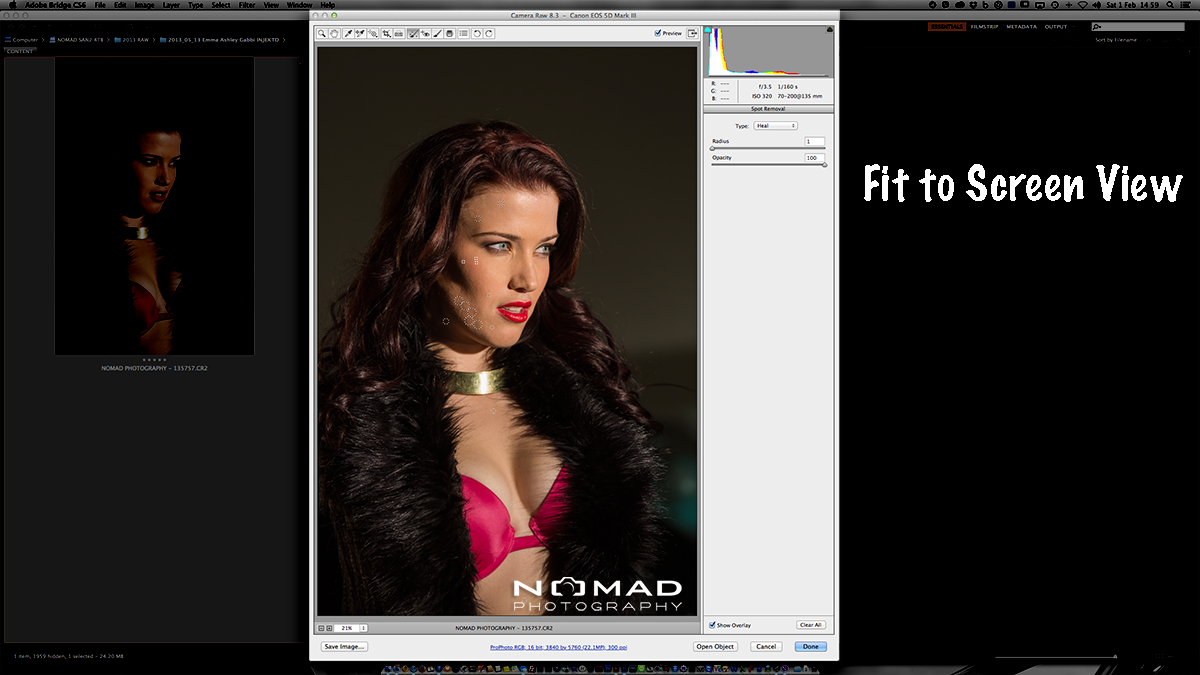The image size is (1200, 675).
Task: Click the Open Object button
Action: coord(715,647)
